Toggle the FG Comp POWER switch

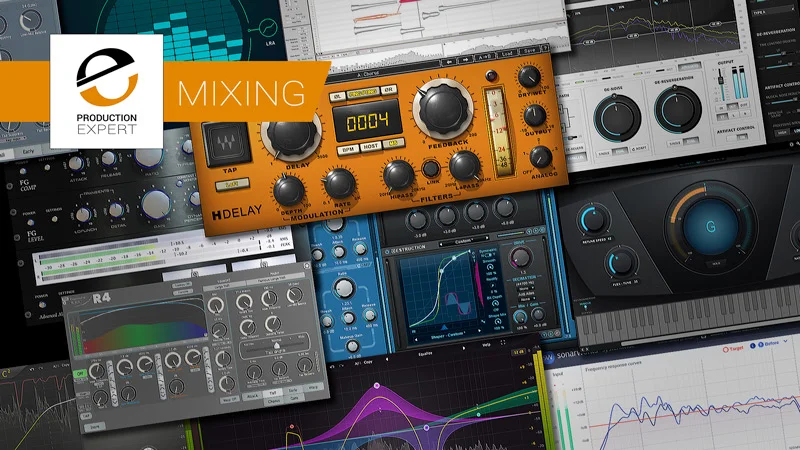click(x=22, y=172)
